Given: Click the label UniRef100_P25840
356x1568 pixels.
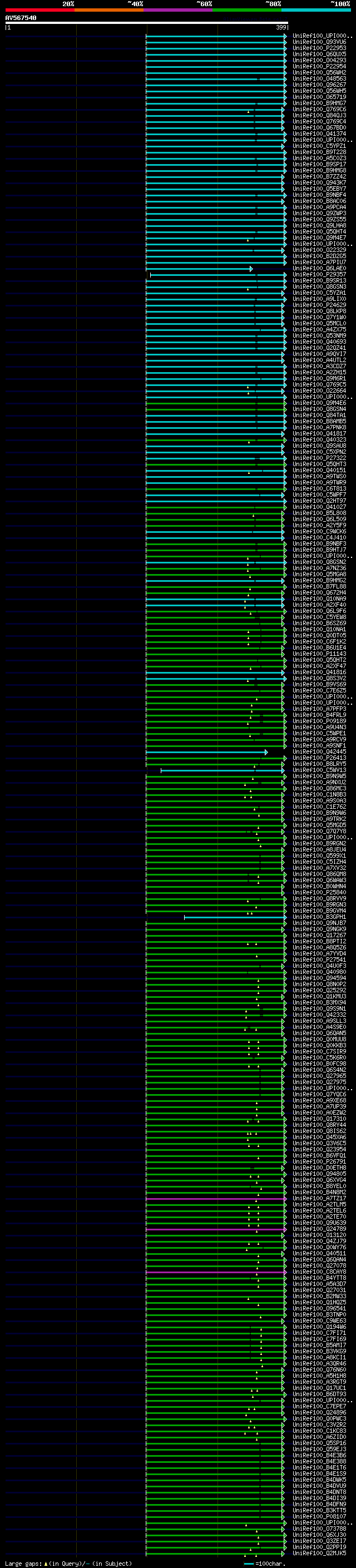Looking at the screenshot, I should click(x=319, y=892).
